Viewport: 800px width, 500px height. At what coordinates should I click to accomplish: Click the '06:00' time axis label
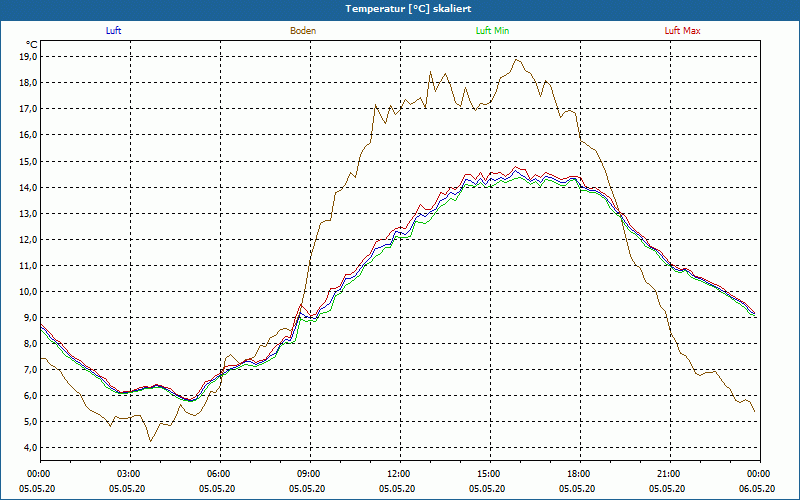(x=217, y=474)
